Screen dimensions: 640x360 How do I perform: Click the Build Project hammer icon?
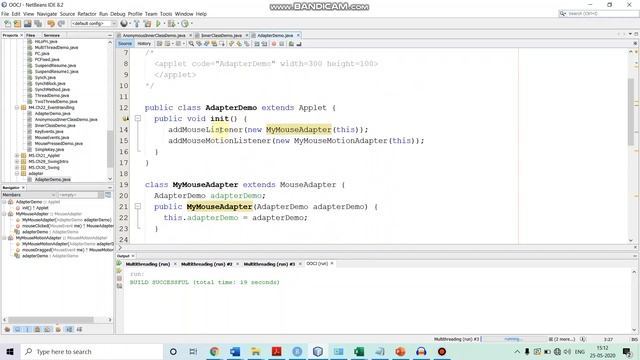(x=137, y=24)
